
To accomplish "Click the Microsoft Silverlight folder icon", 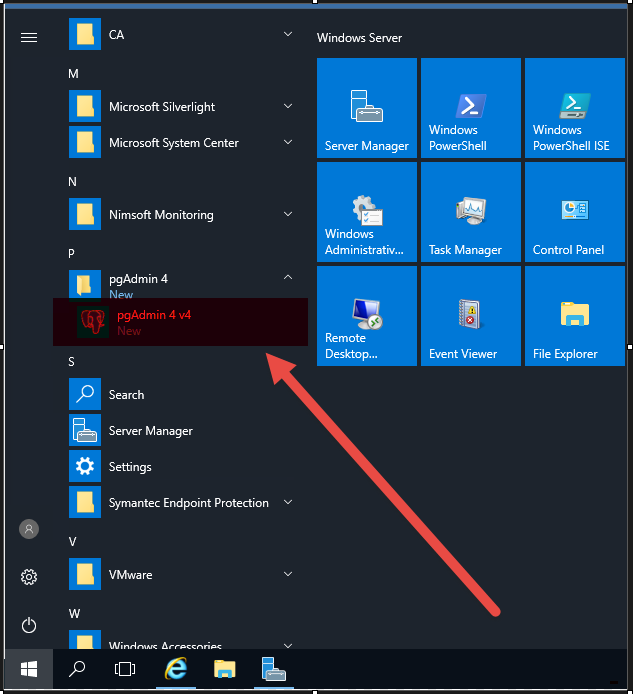I will (x=85, y=106).
